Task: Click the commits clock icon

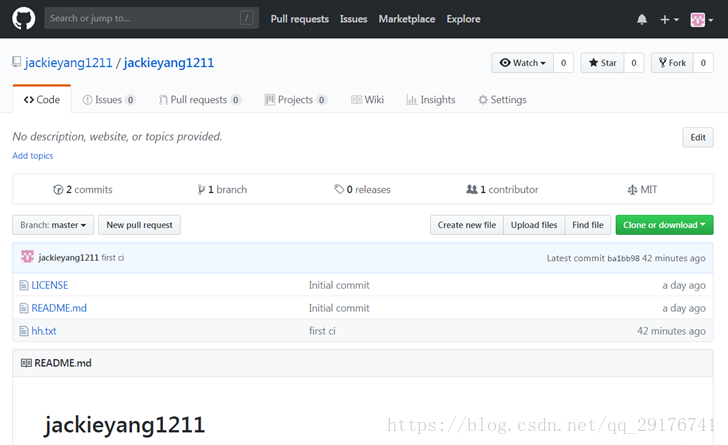Action: (x=58, y=190)
